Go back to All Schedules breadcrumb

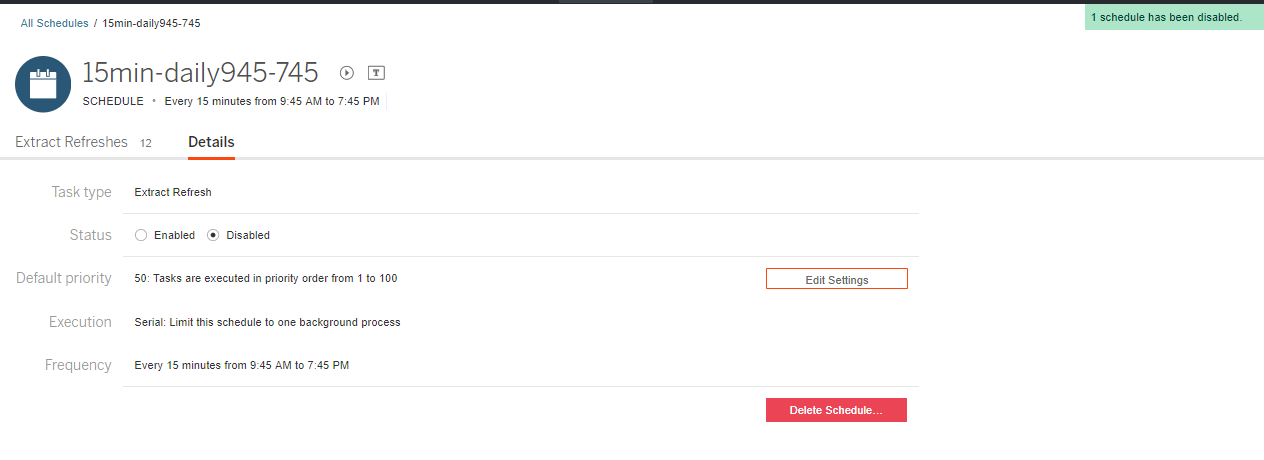pos(55,22)
